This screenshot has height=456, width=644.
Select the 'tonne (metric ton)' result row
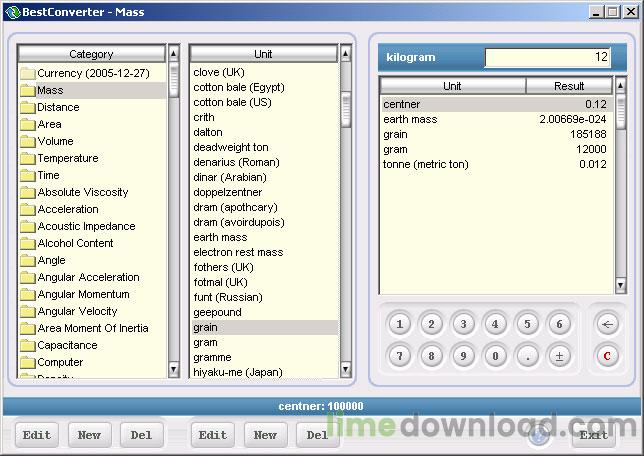pyautogui.click(x=496, y=164)
